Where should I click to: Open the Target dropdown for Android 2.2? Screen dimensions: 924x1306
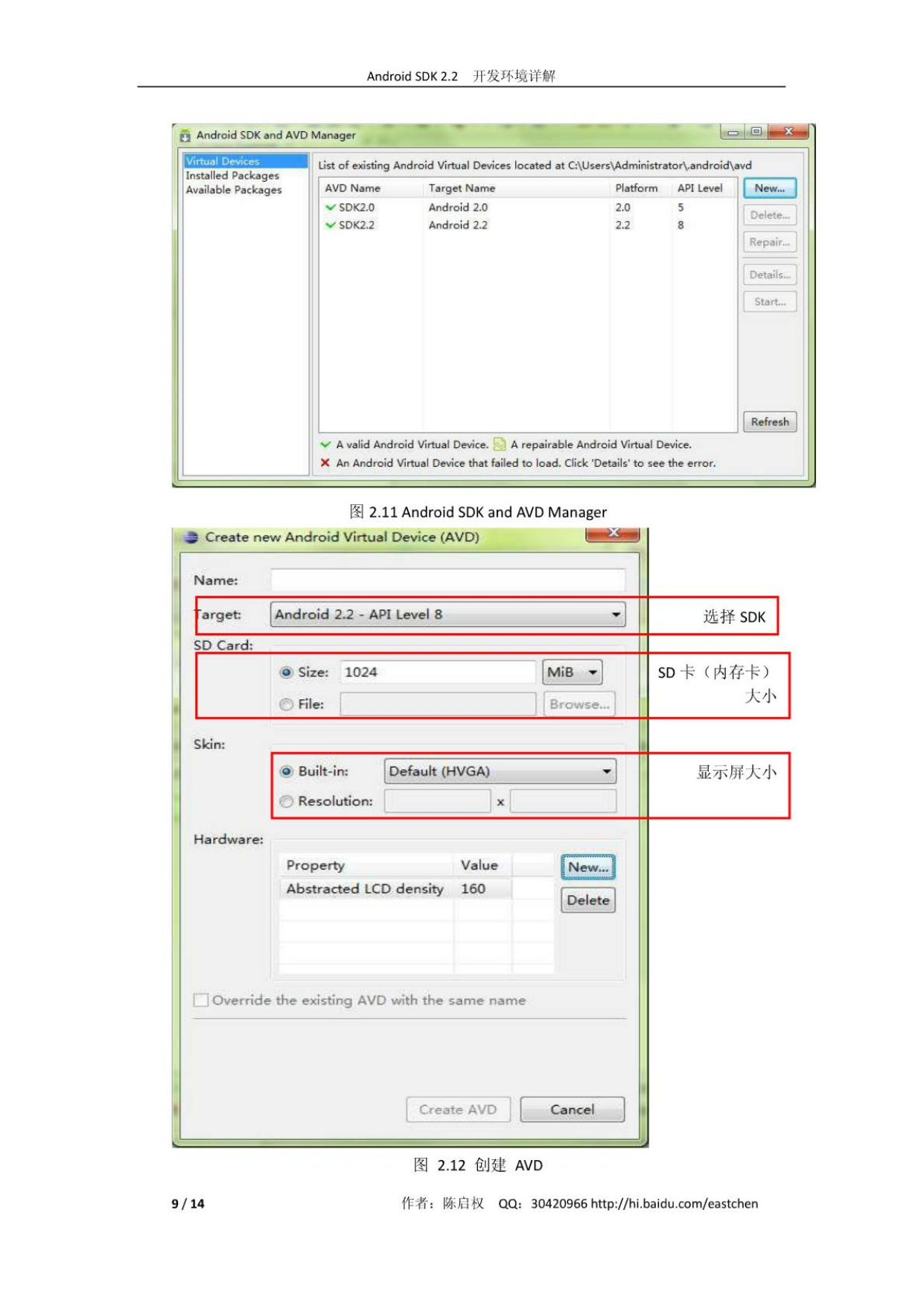(447, 614)
